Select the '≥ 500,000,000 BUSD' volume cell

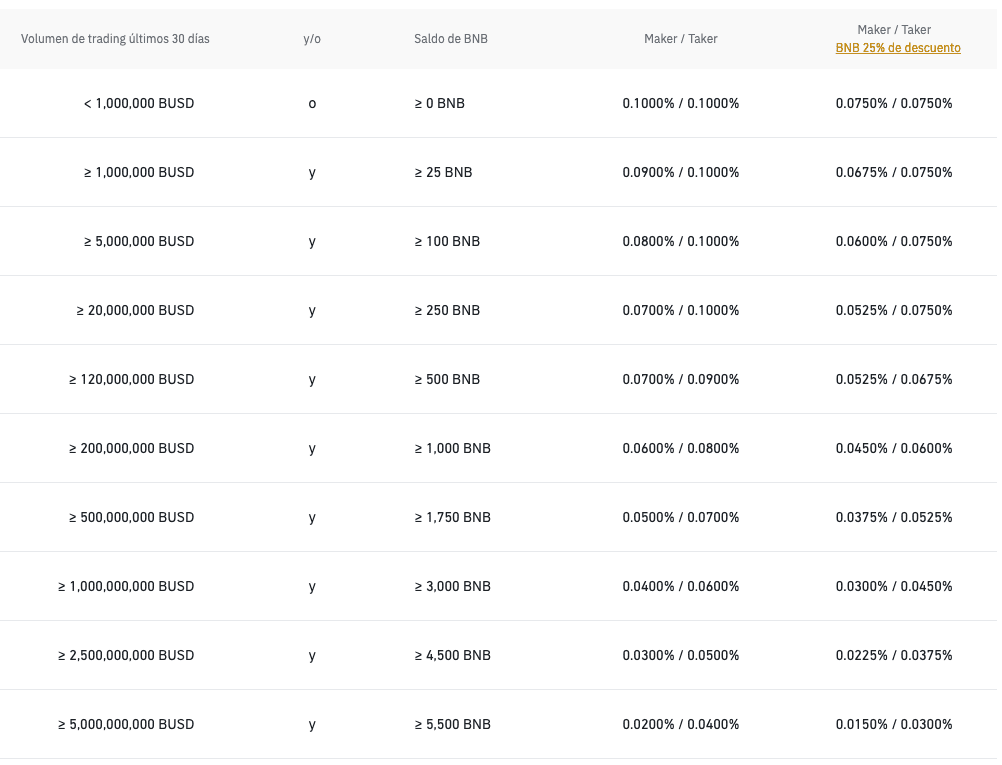click(131, 518)
